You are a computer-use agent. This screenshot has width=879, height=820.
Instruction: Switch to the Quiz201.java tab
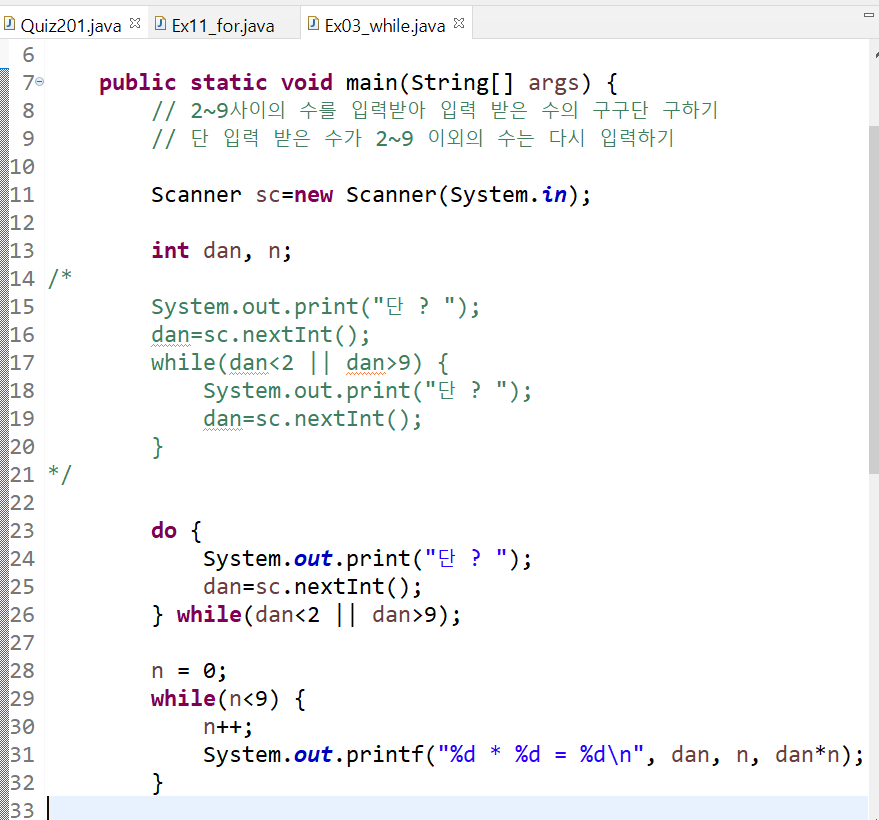coord(71,25)
